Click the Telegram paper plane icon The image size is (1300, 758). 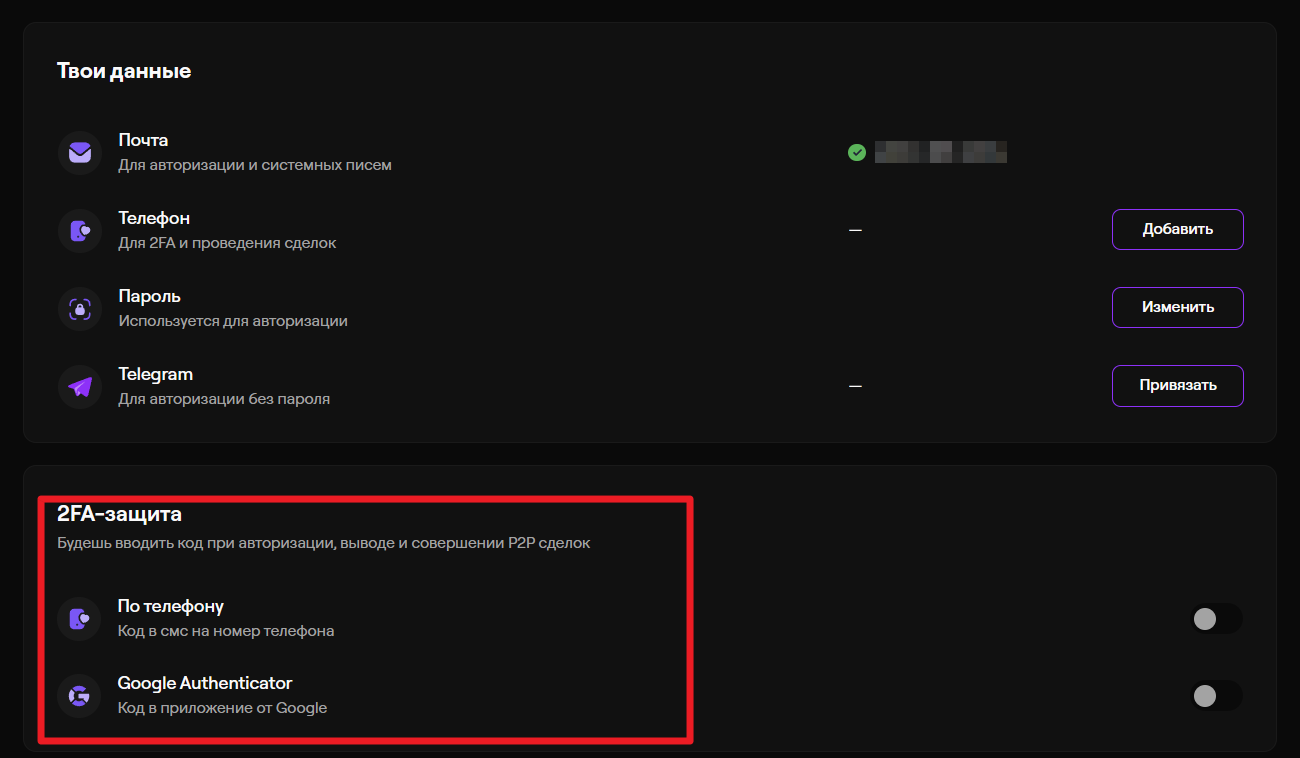(80, 387)
